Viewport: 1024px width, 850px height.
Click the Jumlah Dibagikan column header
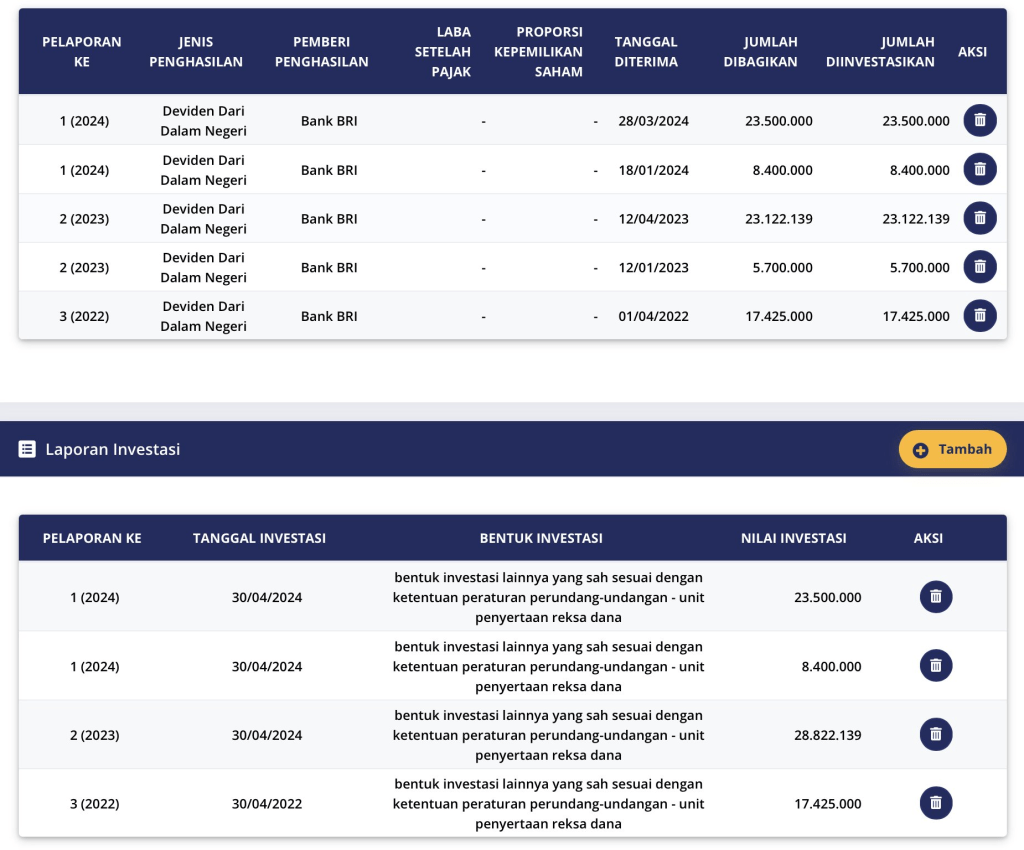[x=769, y=52]
